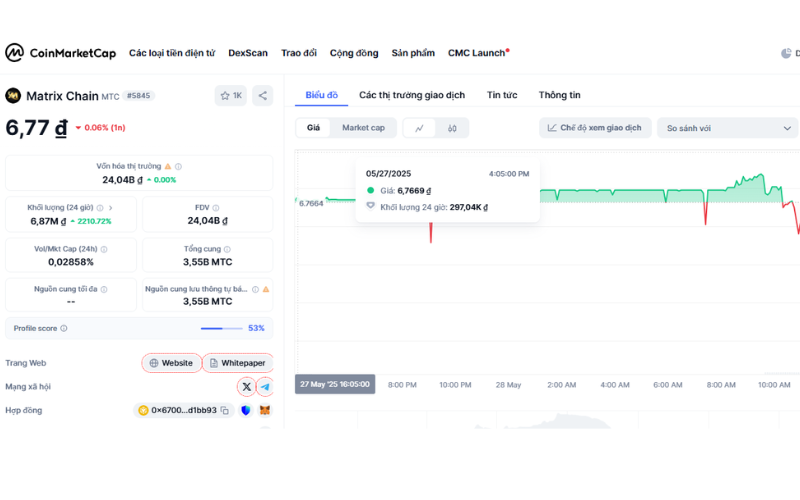Open the Trao đổi menu
The width and height of the screenshot is (800, 500).
299,53
